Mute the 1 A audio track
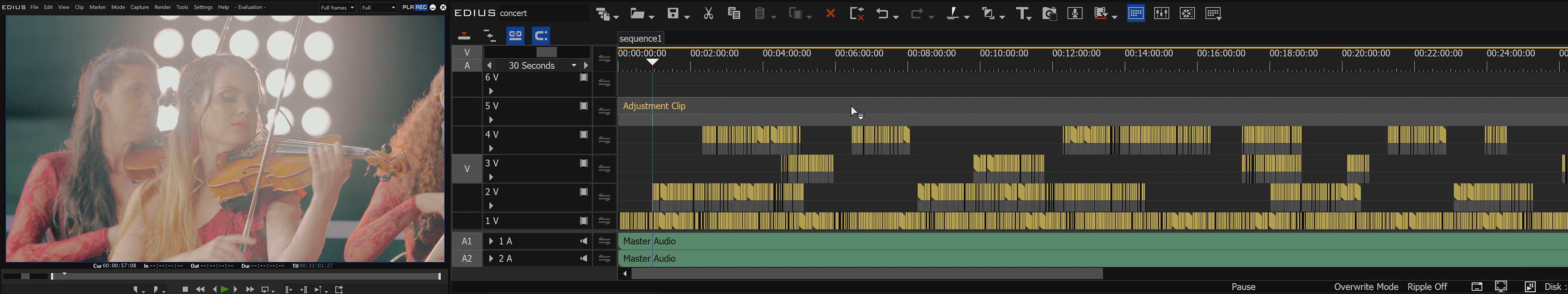The width and height of the screenshot is (1568, 294). click(x=583, y=241)
